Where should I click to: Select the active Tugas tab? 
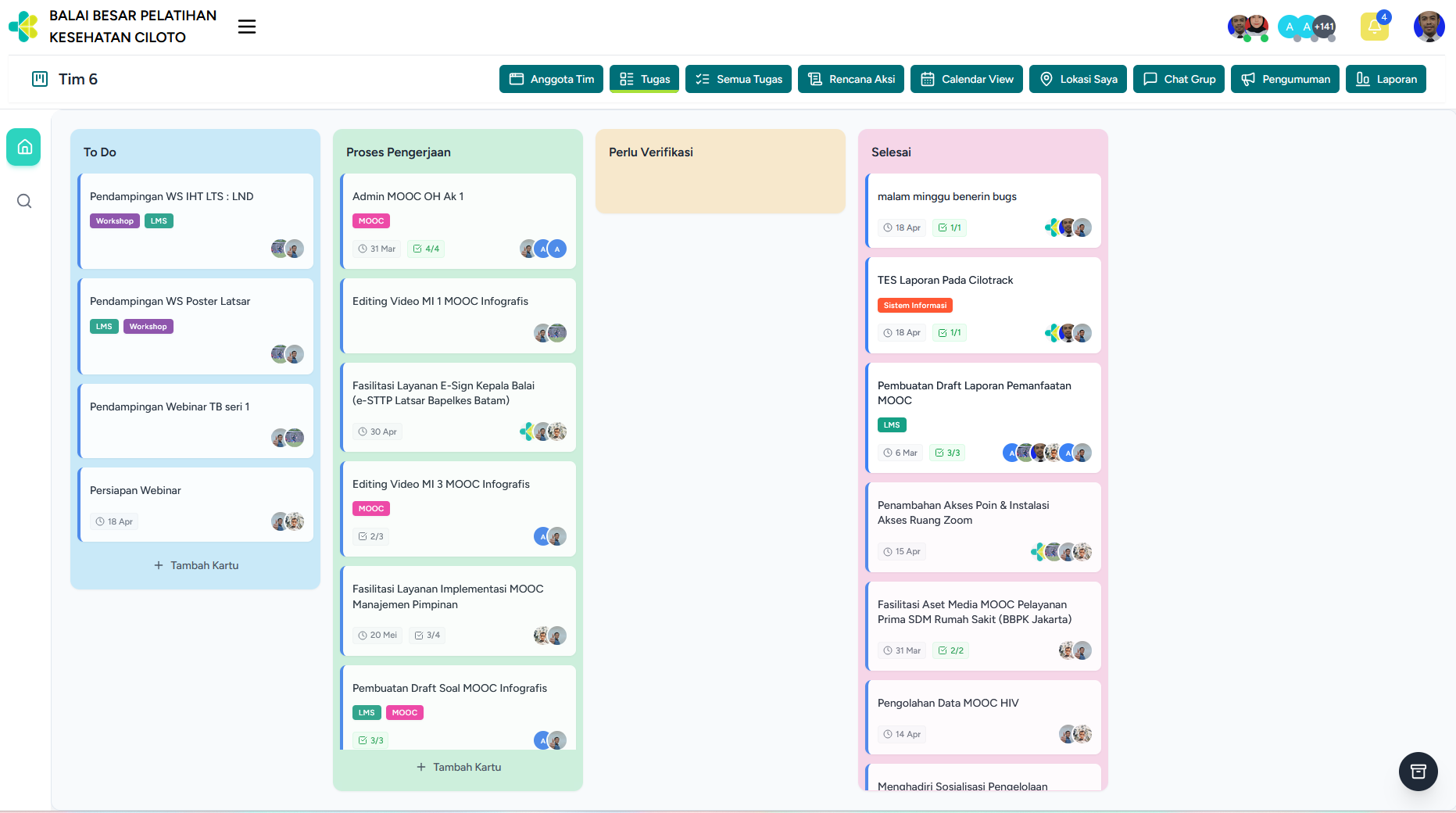[x=643, y=79]
